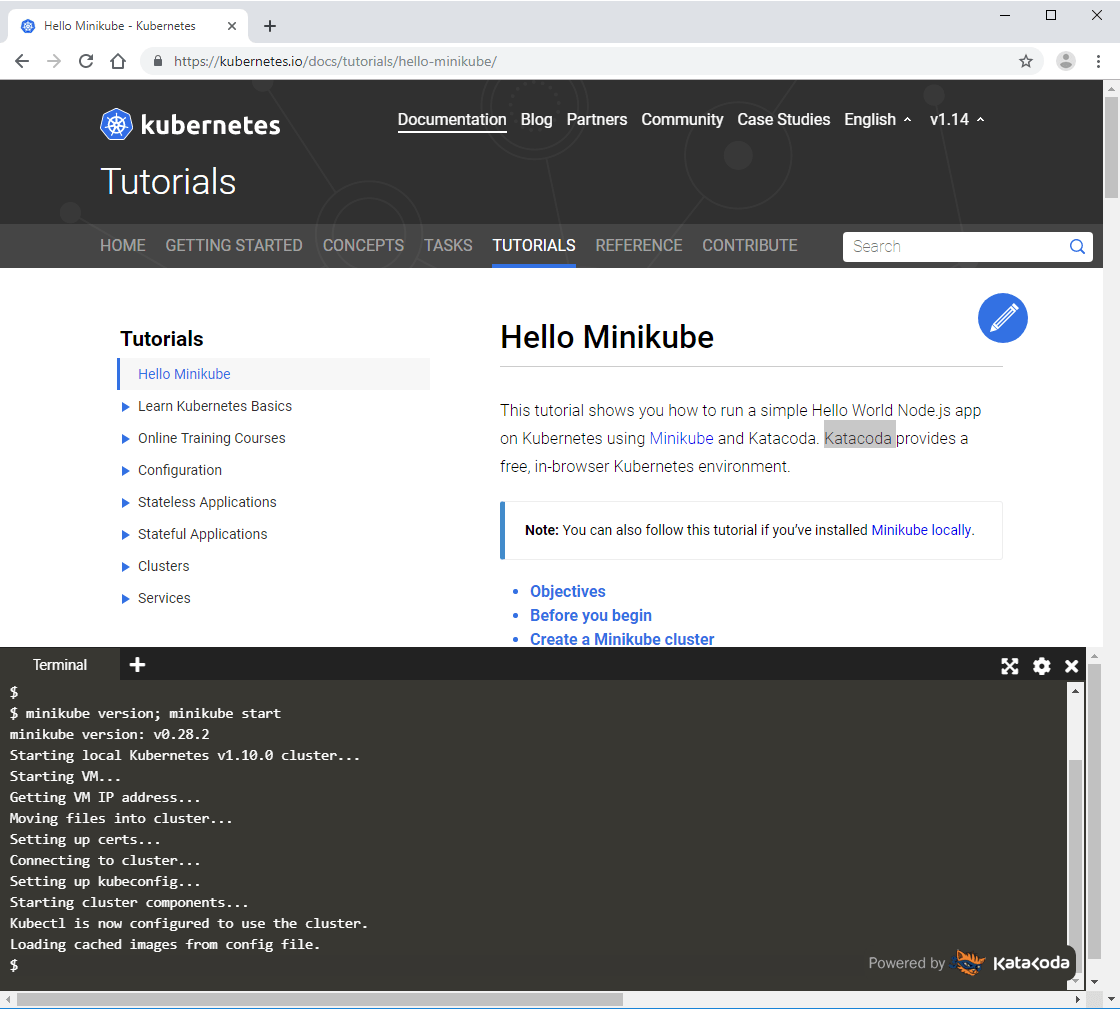Expand the terminal to fullscreen
Image resolution: width=1120 pixels, height=1009 pixels.
coord(1009,666)
